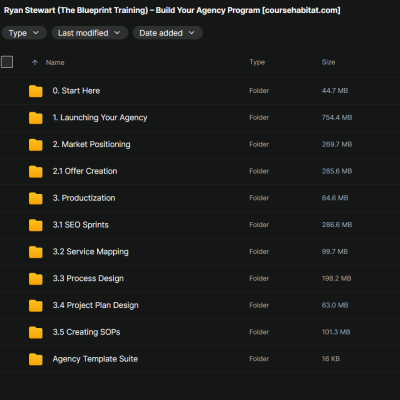Click the 286.6 MB size value

337,225
